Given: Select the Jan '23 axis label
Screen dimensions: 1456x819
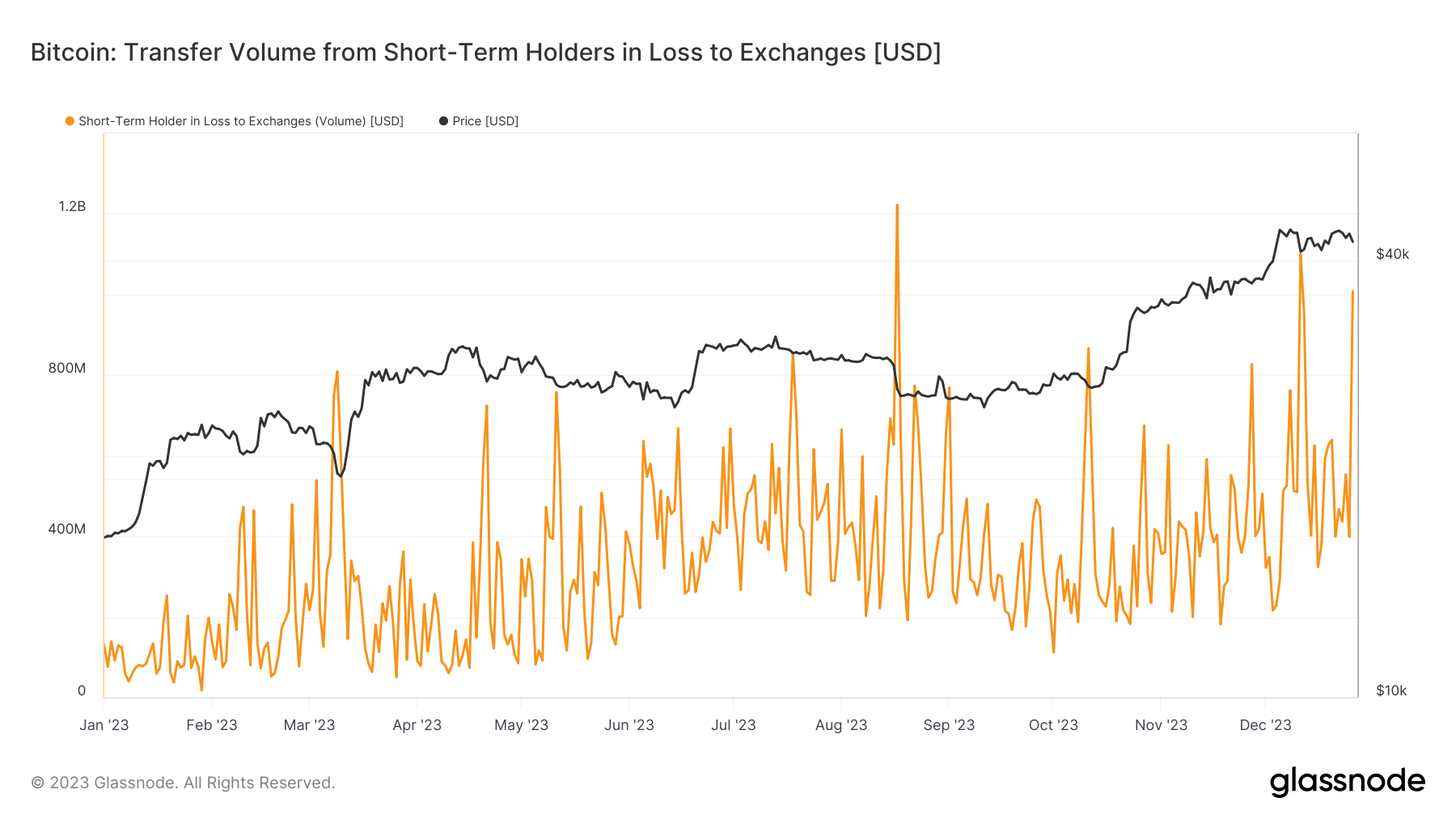Looking at the screenshot, I should pyautogui.click(x=104, y=725).
